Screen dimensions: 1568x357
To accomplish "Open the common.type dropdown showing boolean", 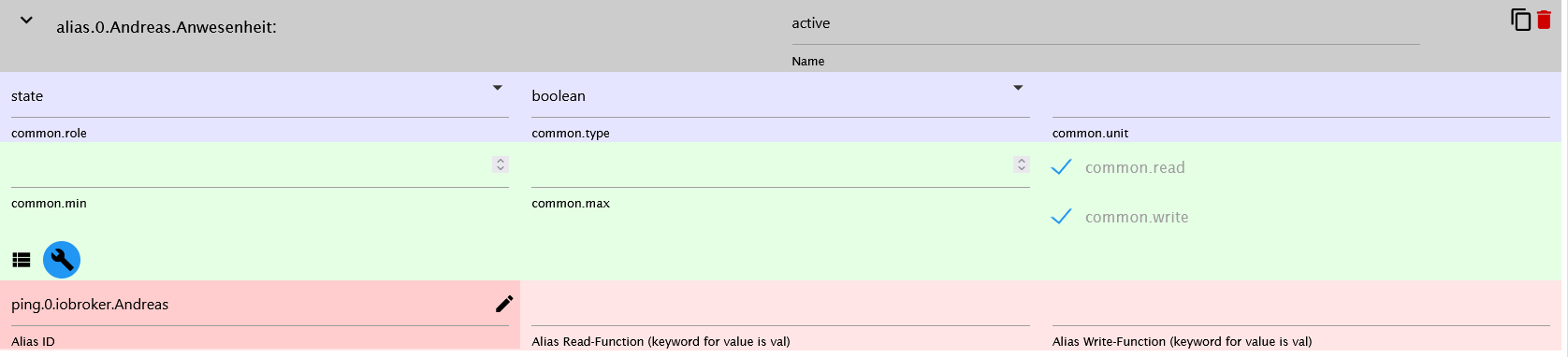I will pos(780,96).
